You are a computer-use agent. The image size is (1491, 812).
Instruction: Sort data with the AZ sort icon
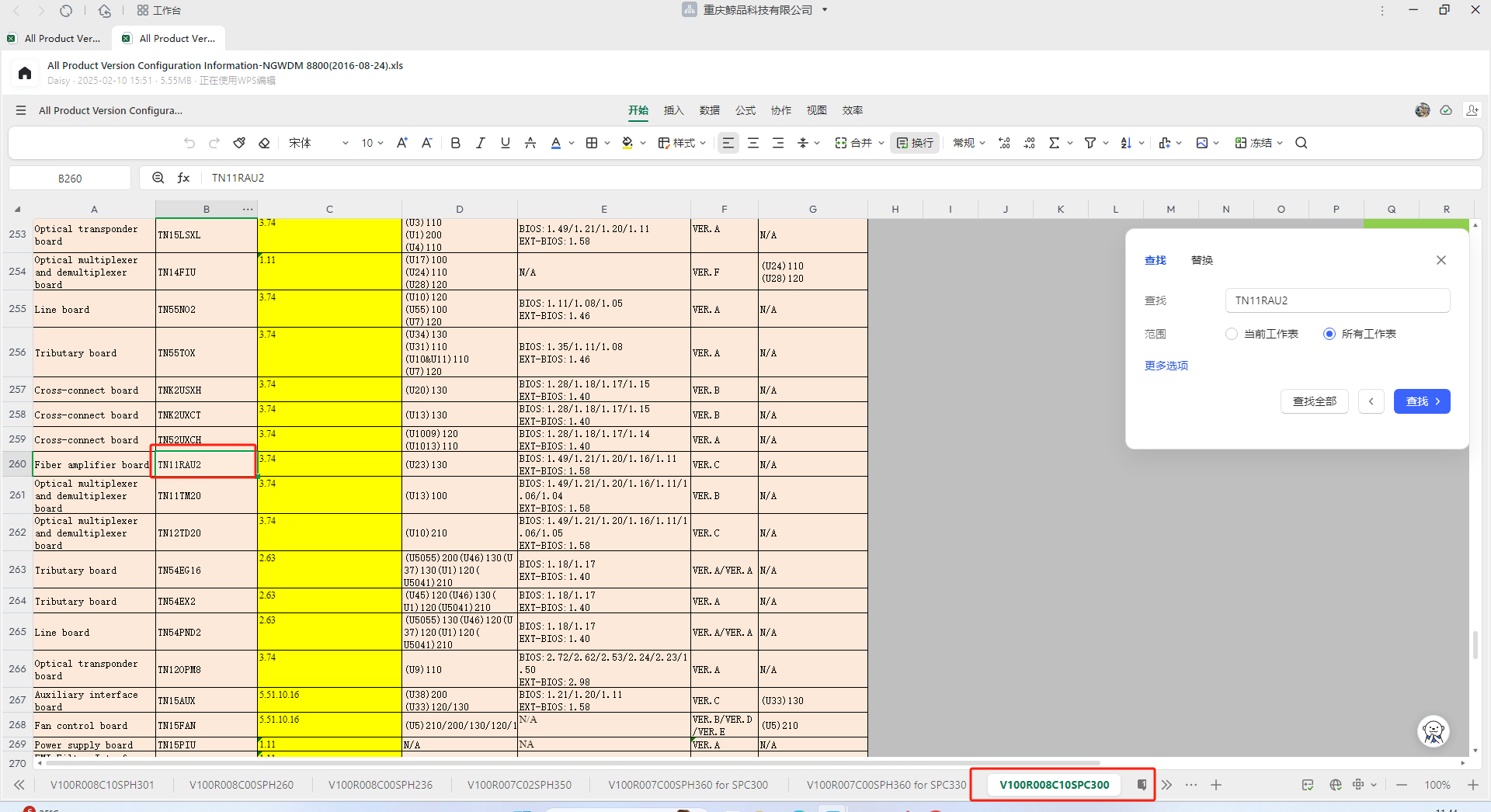pos(1127,143)
